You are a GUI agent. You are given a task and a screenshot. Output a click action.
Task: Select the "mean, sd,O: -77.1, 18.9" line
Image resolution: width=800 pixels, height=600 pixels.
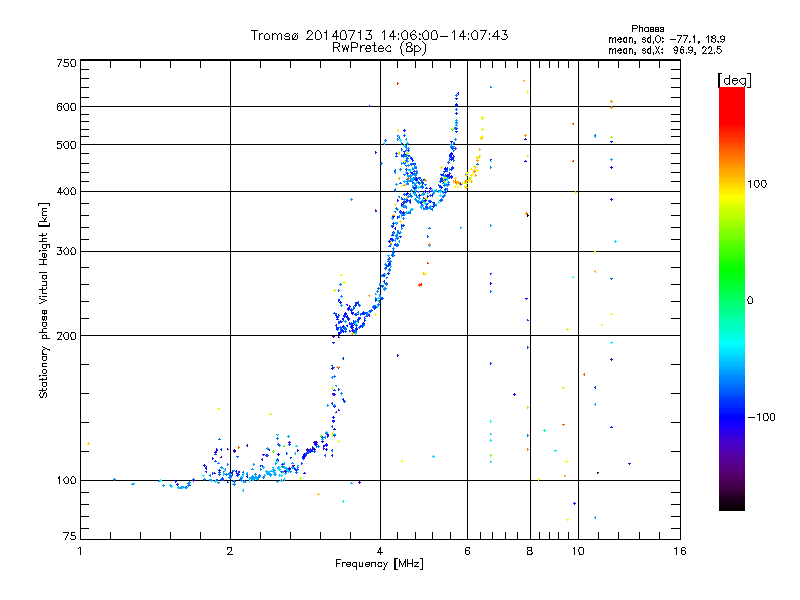(x=666, y=39)
